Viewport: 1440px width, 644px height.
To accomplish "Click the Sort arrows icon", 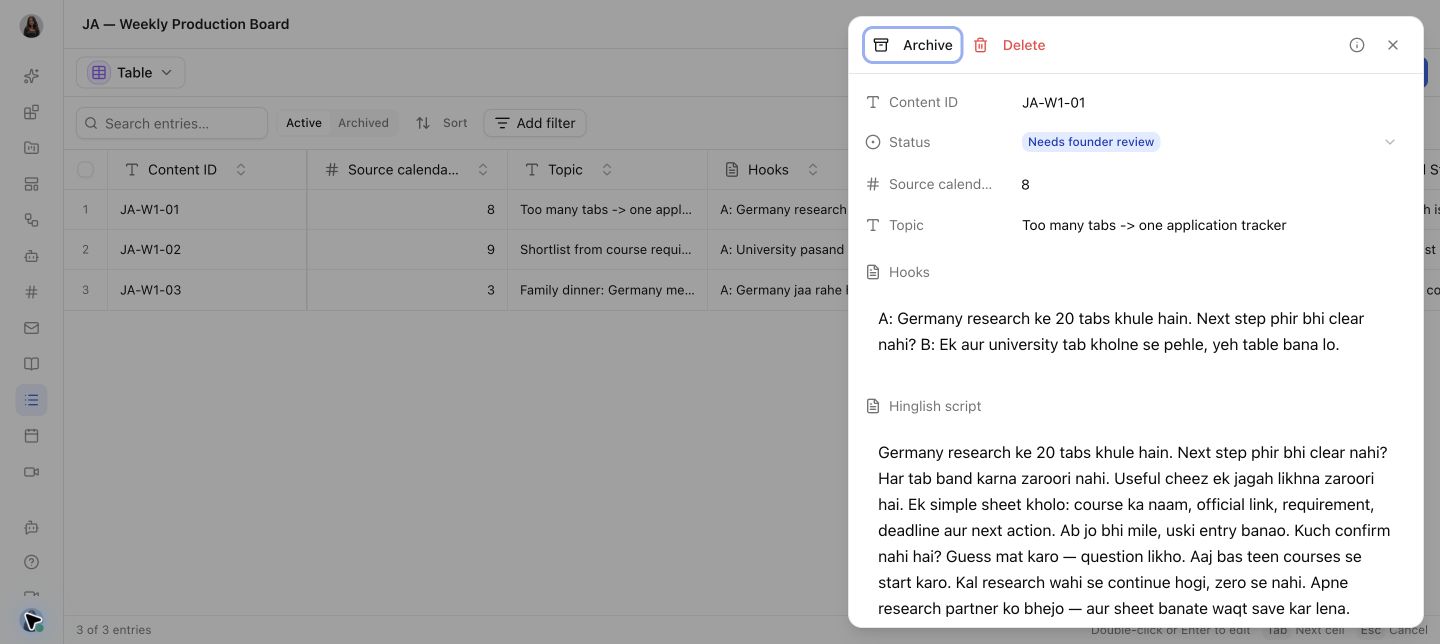I will 423,123.
